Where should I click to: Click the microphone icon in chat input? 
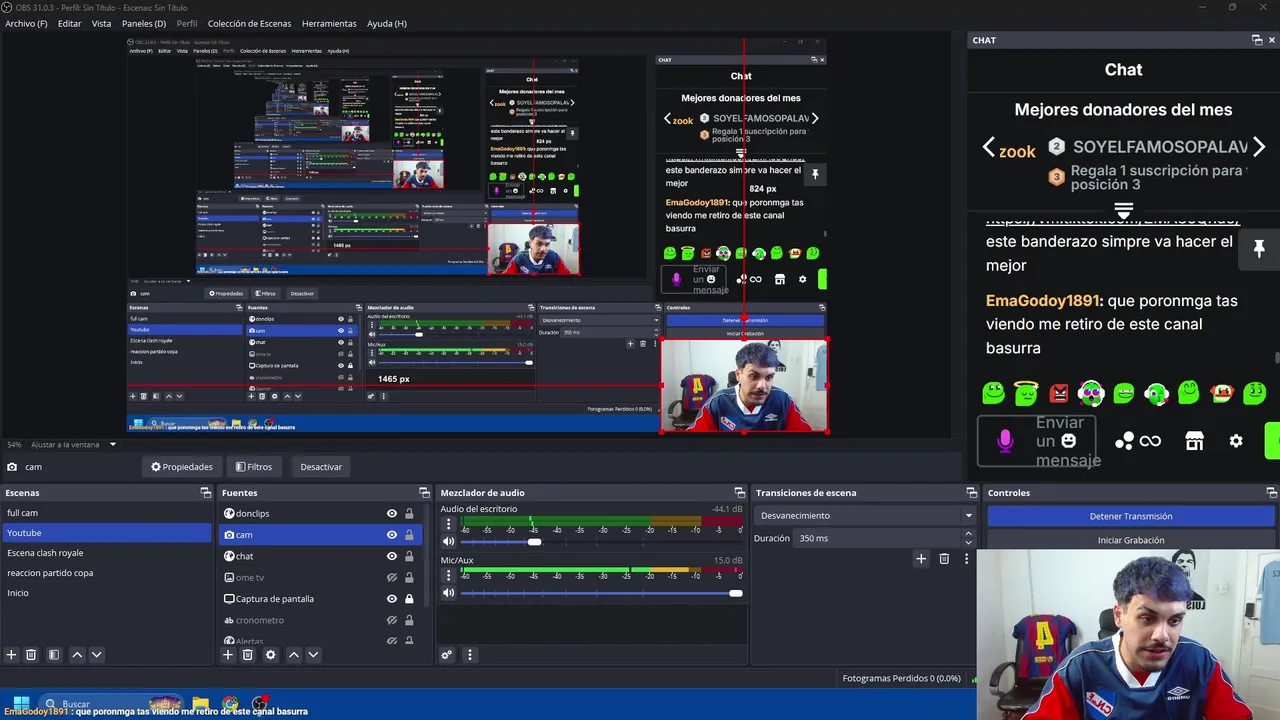(1006, 441)
